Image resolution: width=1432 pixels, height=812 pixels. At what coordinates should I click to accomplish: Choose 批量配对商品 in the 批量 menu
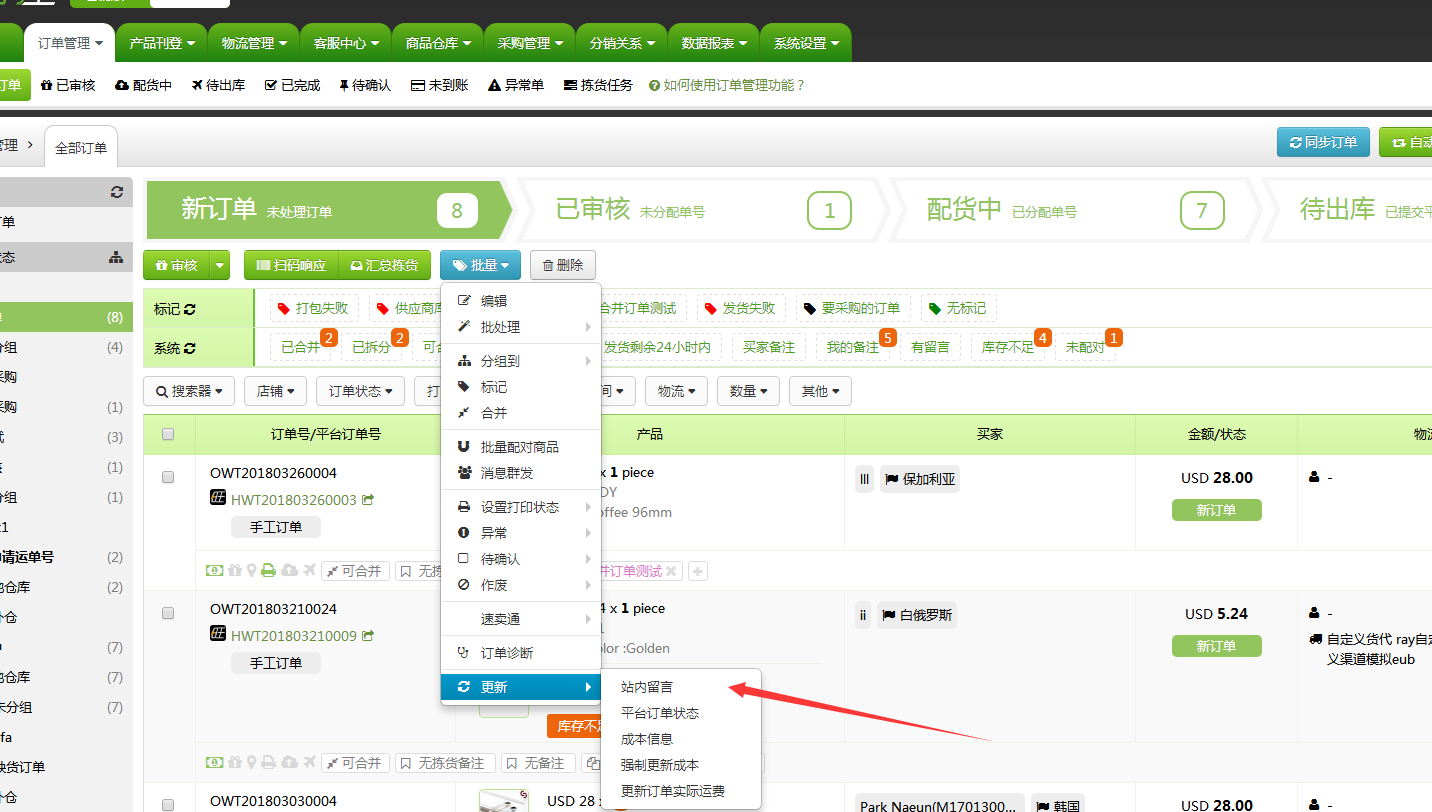(521, 447)
